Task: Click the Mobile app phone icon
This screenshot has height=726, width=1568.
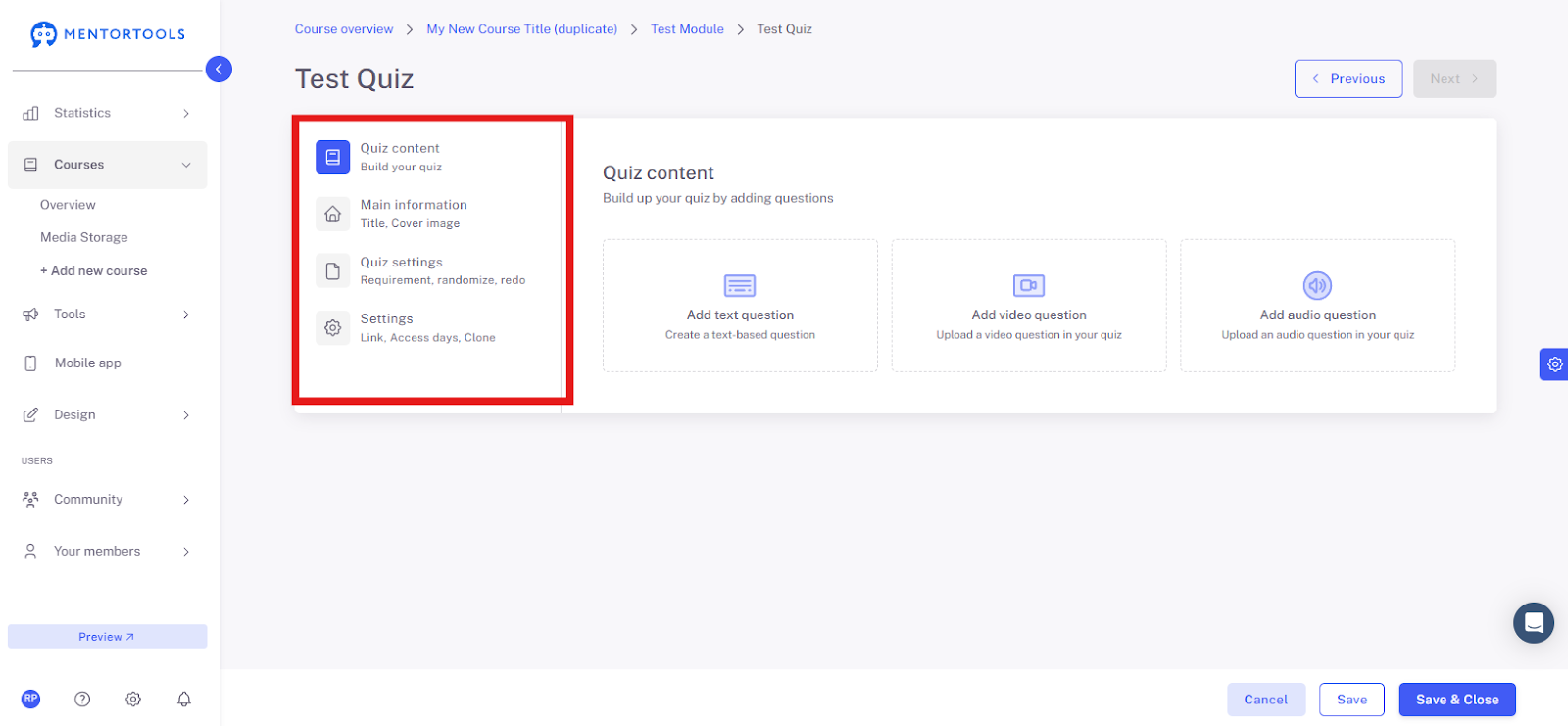Action: pyautogui.click(x=30, y=363)
